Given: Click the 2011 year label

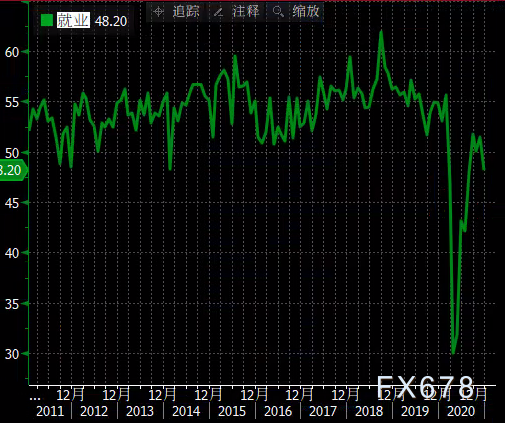Looking at the screenshot, I should (x=50, y=411).
